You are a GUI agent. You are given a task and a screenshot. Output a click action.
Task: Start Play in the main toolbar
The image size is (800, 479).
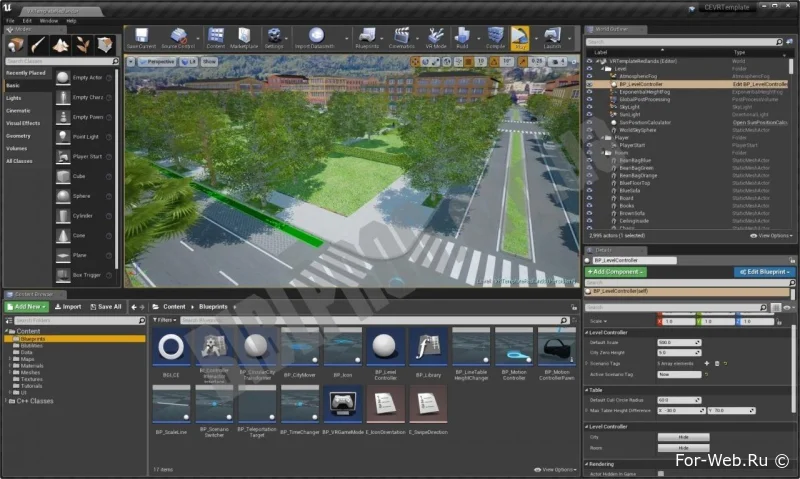pos(520,37)
